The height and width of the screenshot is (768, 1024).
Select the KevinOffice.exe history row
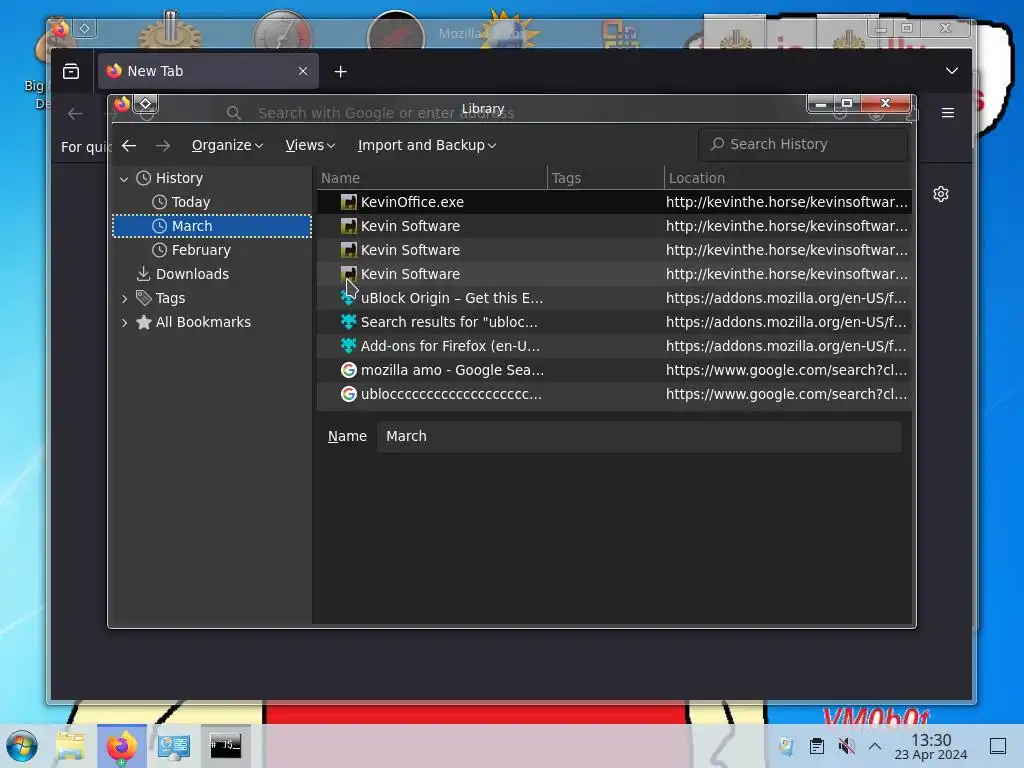point(614,202)
